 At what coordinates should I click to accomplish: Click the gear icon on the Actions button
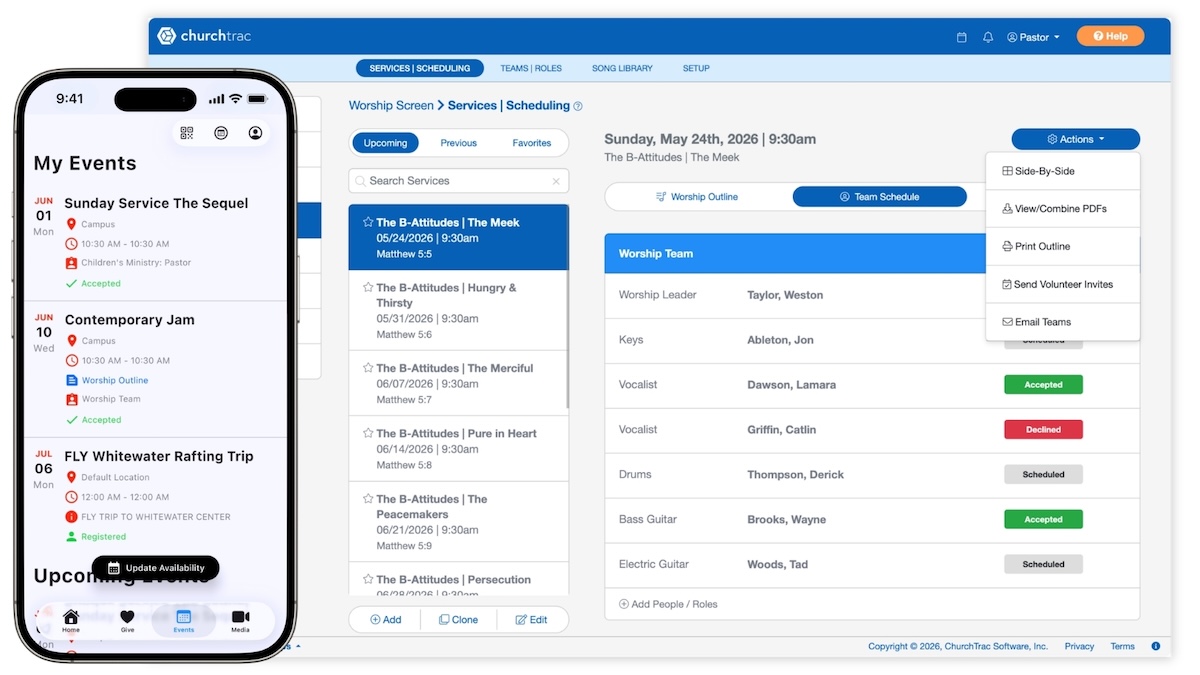tap(1052, 139)
